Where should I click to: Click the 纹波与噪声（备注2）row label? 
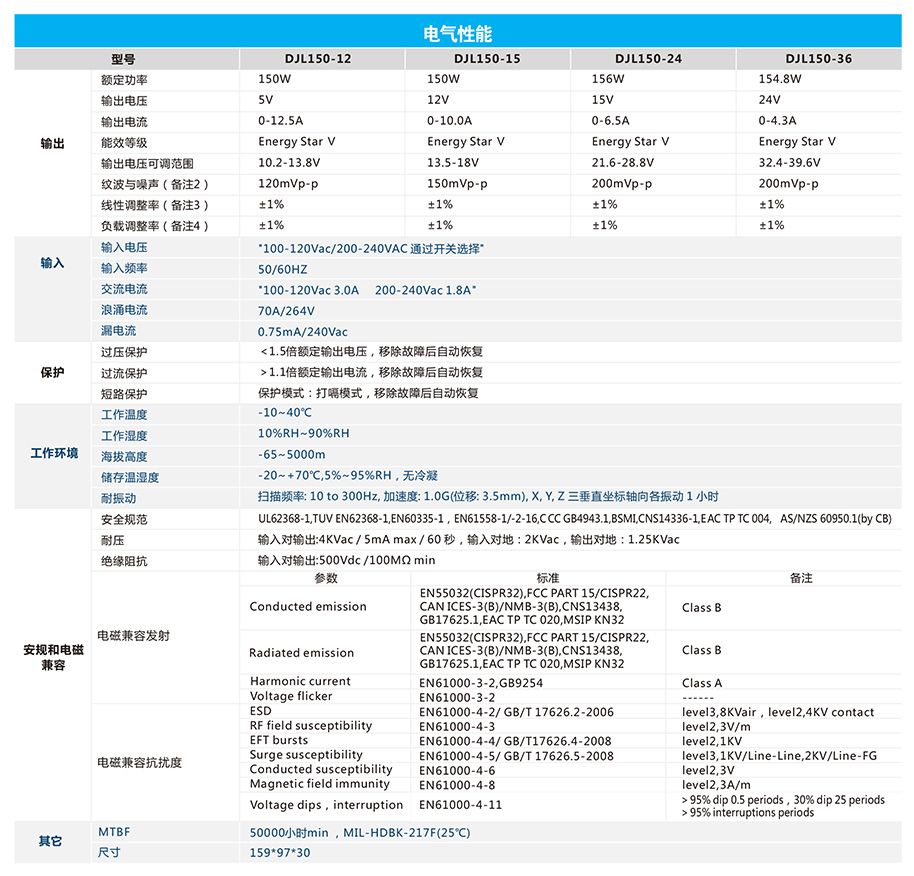coord(154,185)
